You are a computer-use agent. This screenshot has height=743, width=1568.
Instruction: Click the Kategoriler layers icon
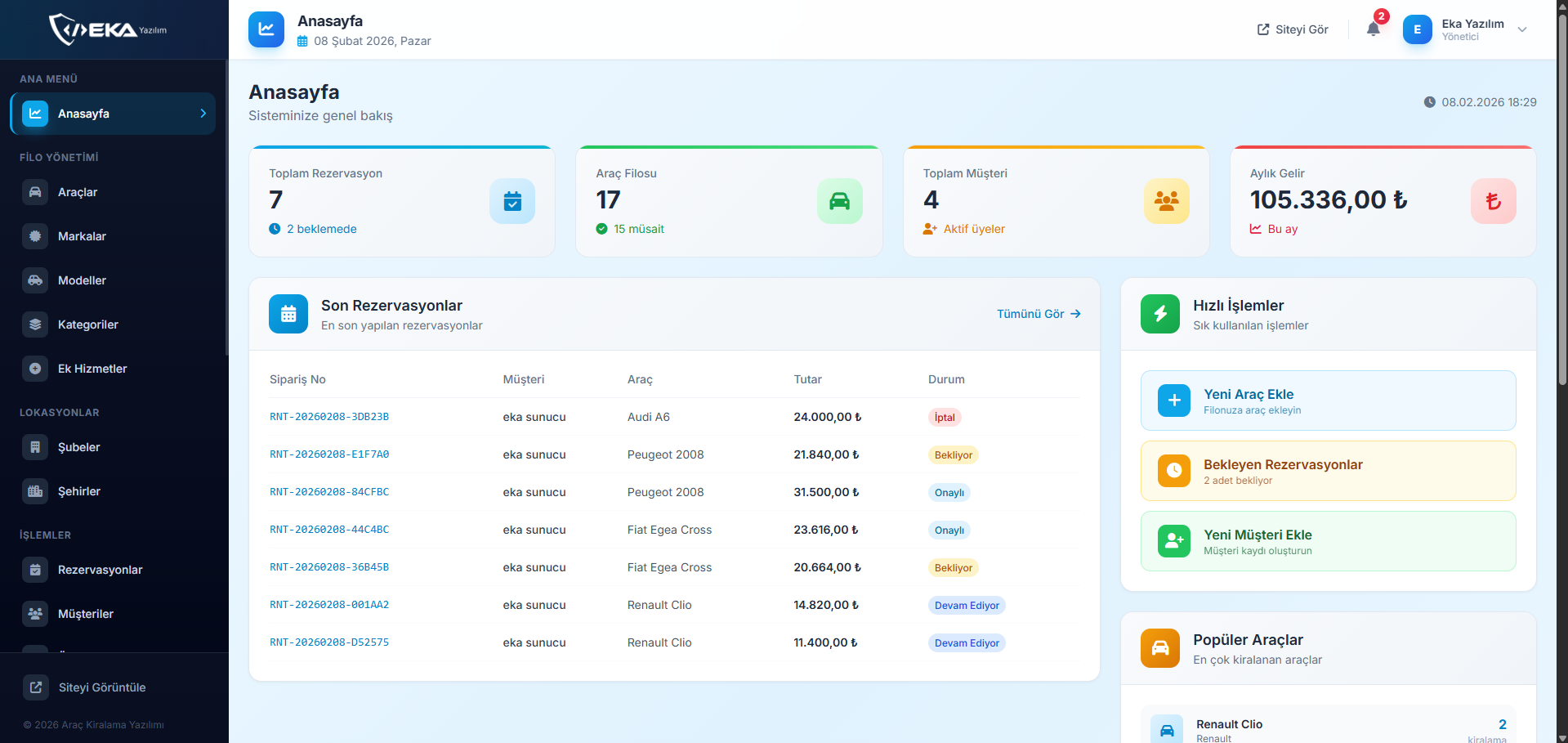[x=35, y=325]
